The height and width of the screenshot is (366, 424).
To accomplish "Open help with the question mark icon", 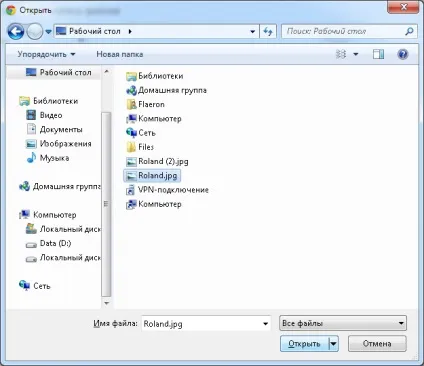I will click(403, 54).
